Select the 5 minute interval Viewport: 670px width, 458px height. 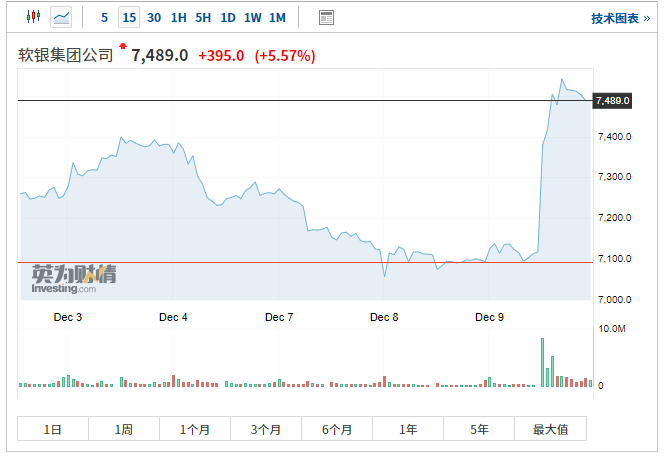[104, 18]
